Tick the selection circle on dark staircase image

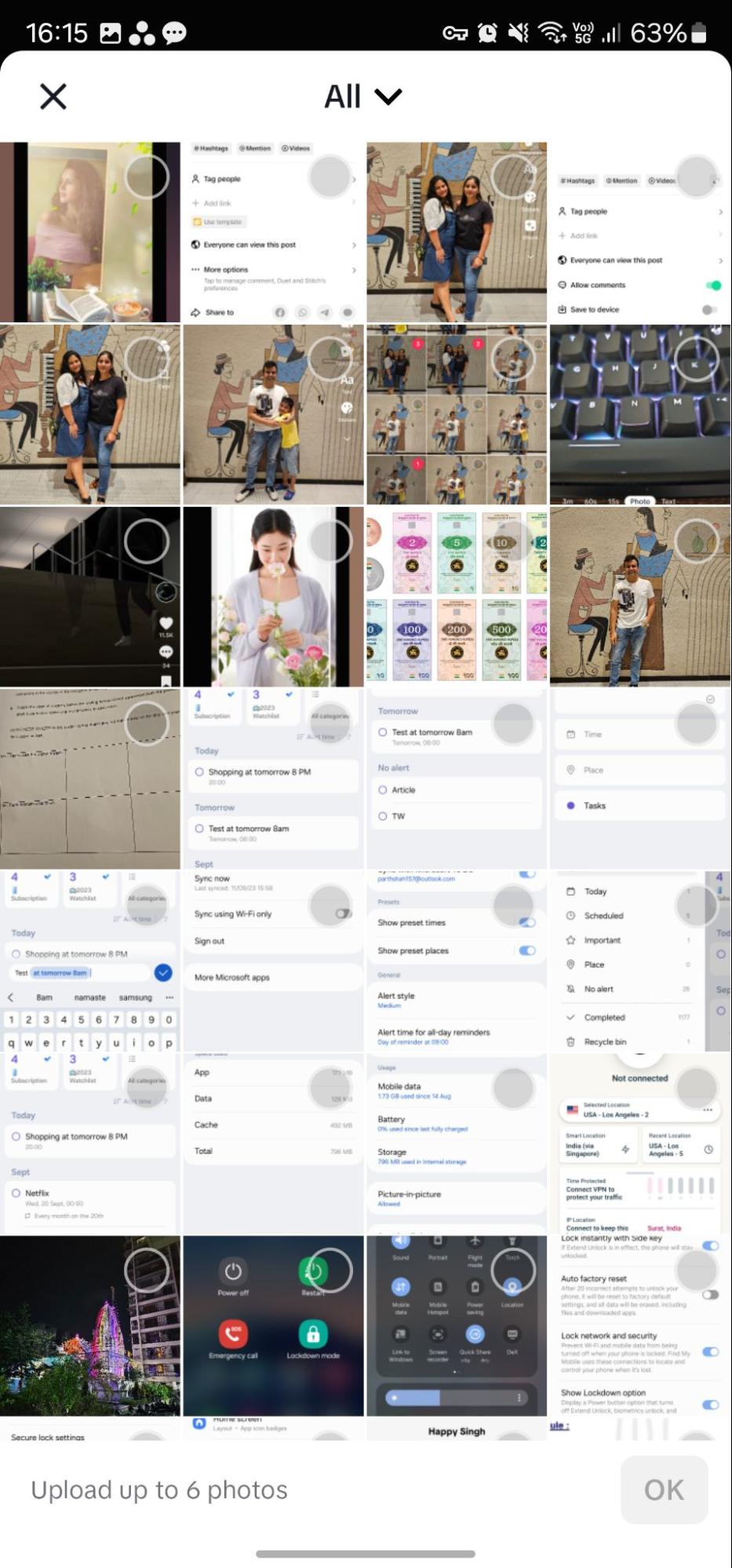pos(147,541)
